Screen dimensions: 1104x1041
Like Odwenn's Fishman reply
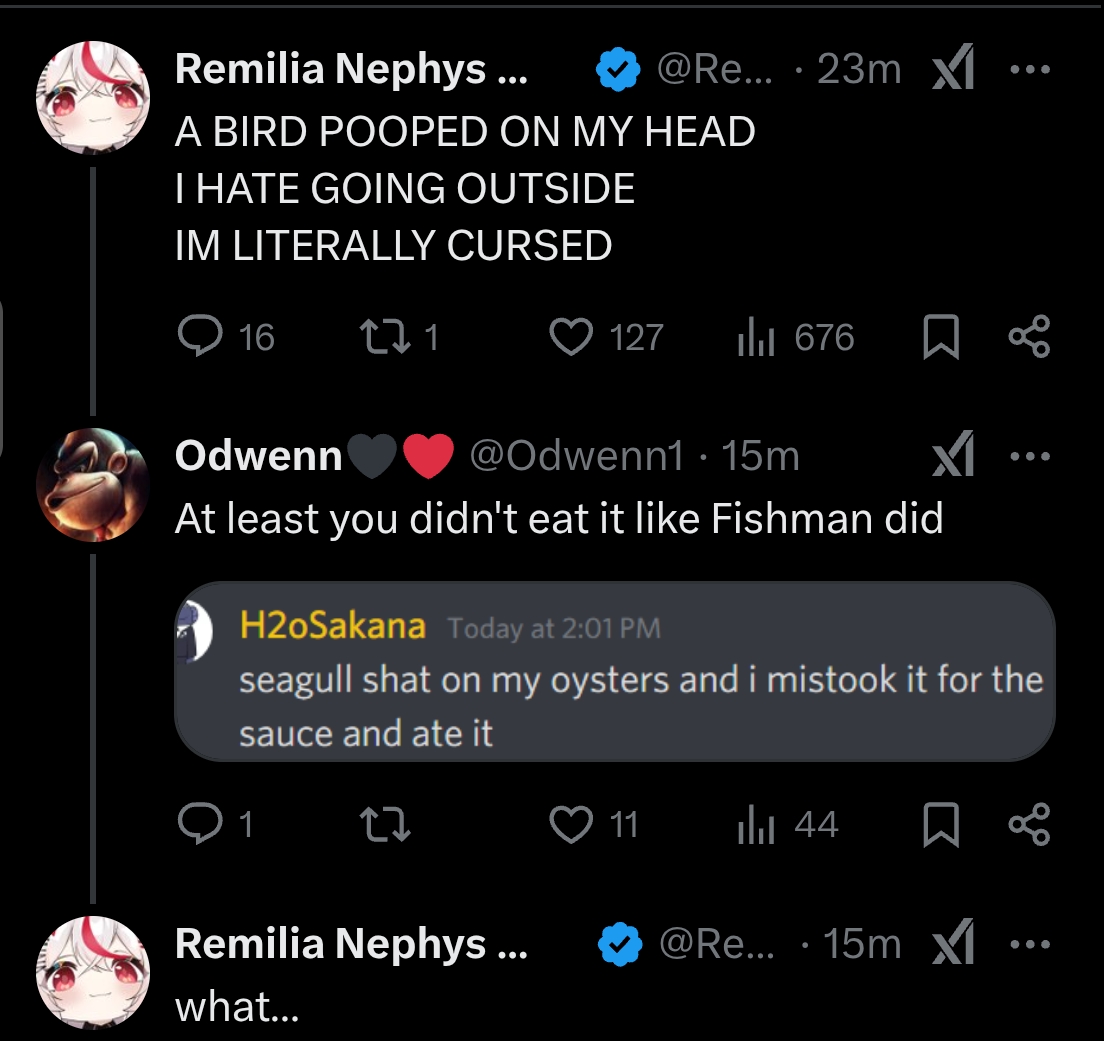click(572, 824)
